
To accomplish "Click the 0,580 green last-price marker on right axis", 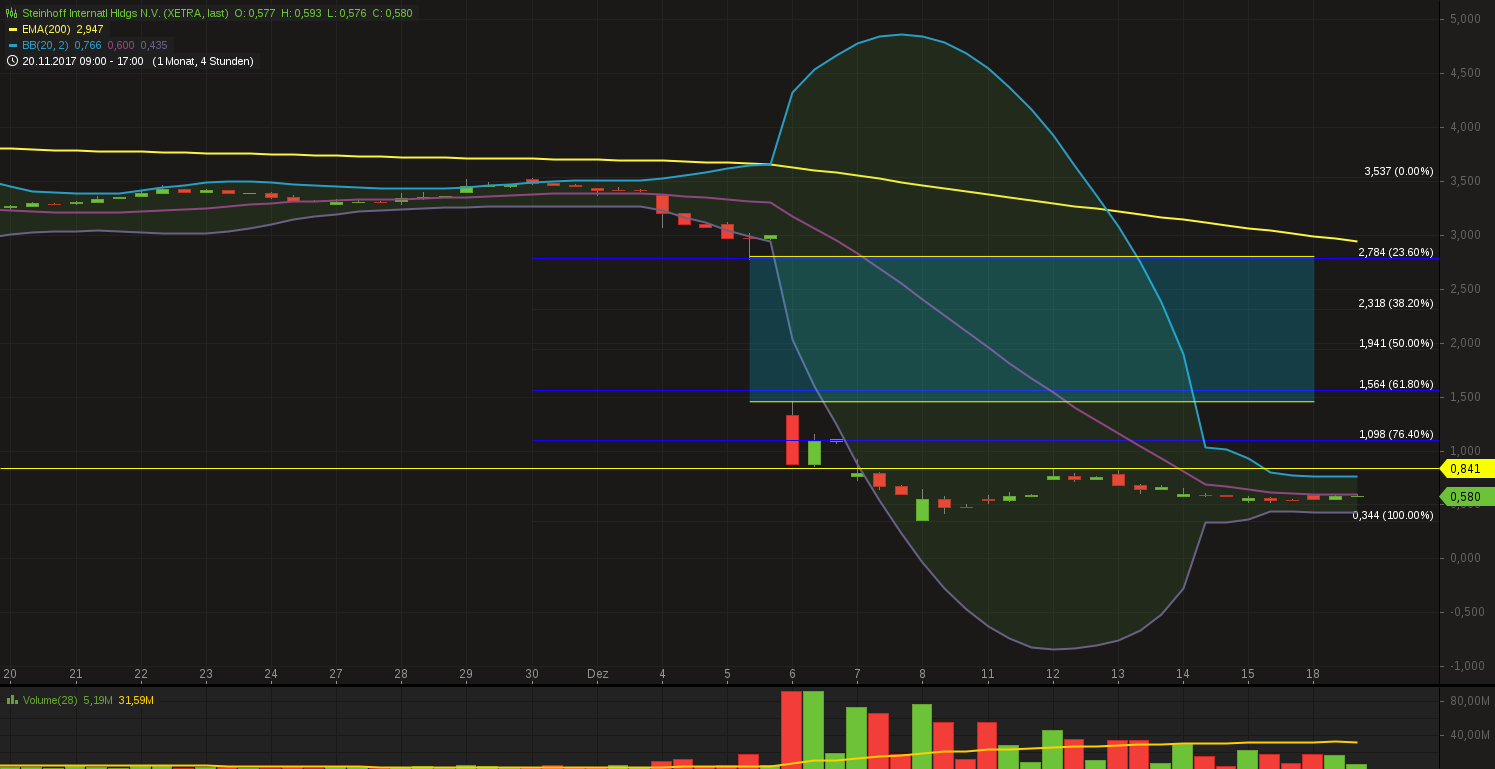I will [x=1466, y=495].
